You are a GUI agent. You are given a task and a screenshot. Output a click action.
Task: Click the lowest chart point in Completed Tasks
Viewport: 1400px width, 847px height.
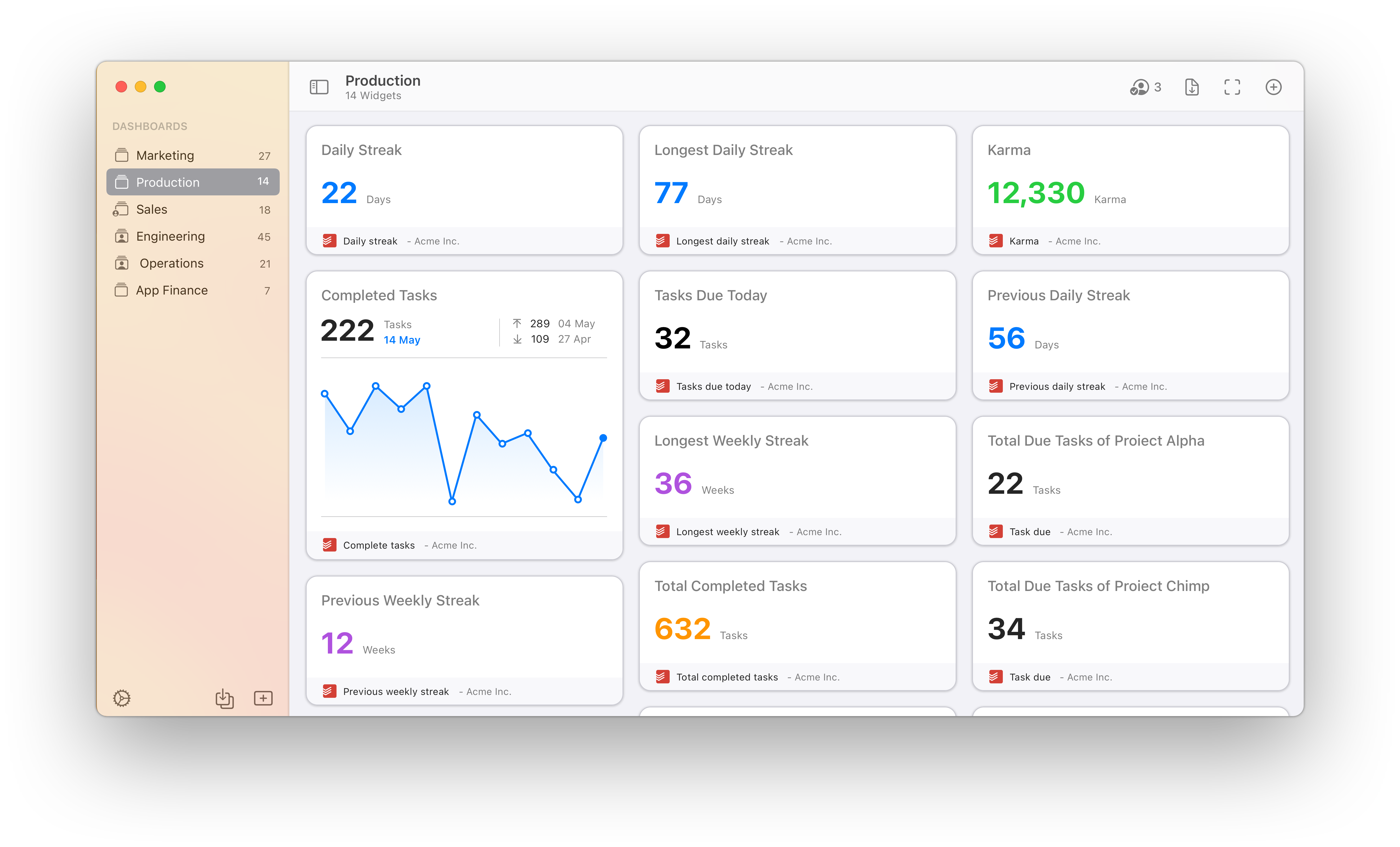(452, 502)
